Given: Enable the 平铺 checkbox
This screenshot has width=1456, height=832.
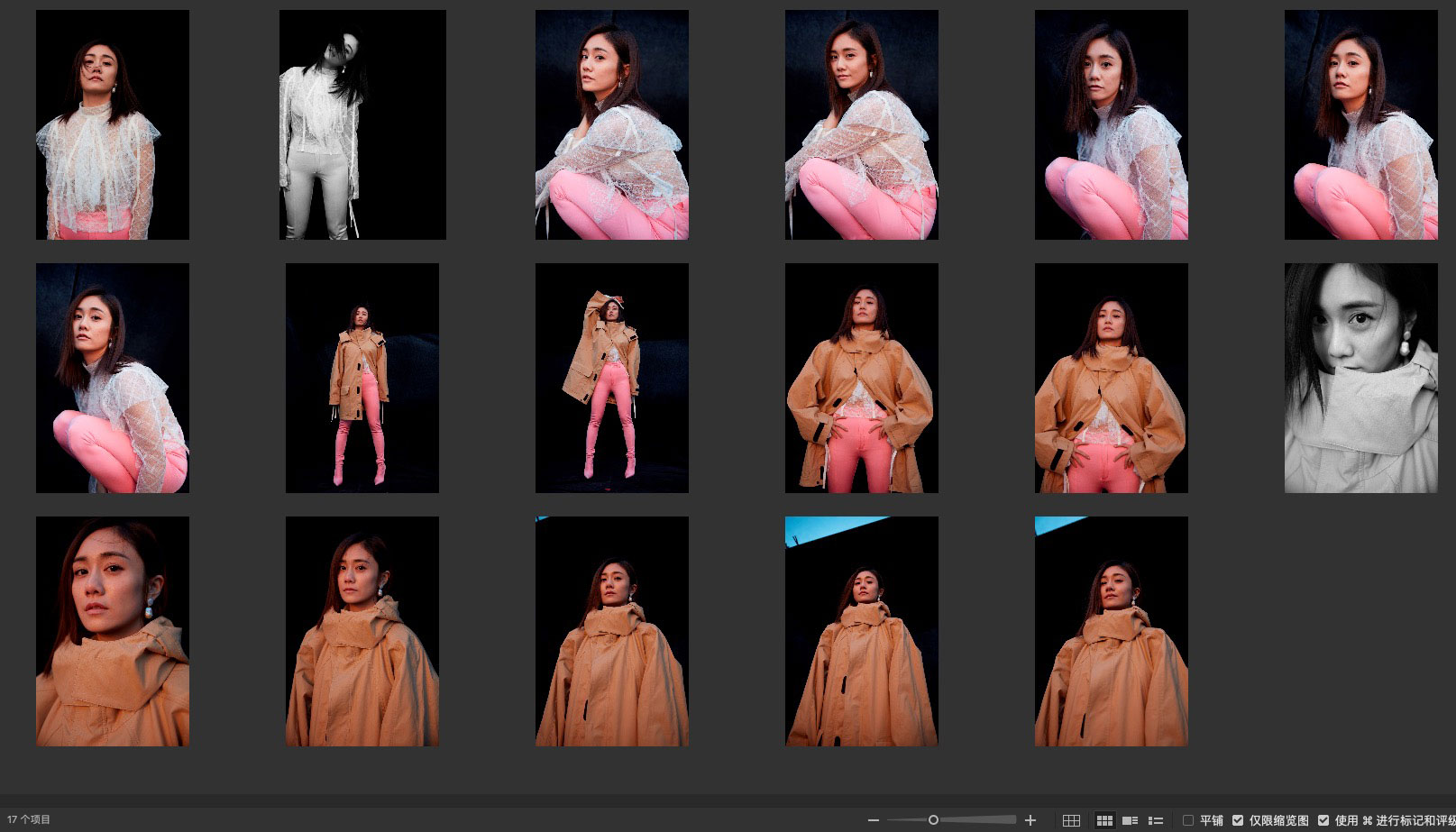Looking at the screenshot, I should pyautogui.click(x=1188, y=820).
